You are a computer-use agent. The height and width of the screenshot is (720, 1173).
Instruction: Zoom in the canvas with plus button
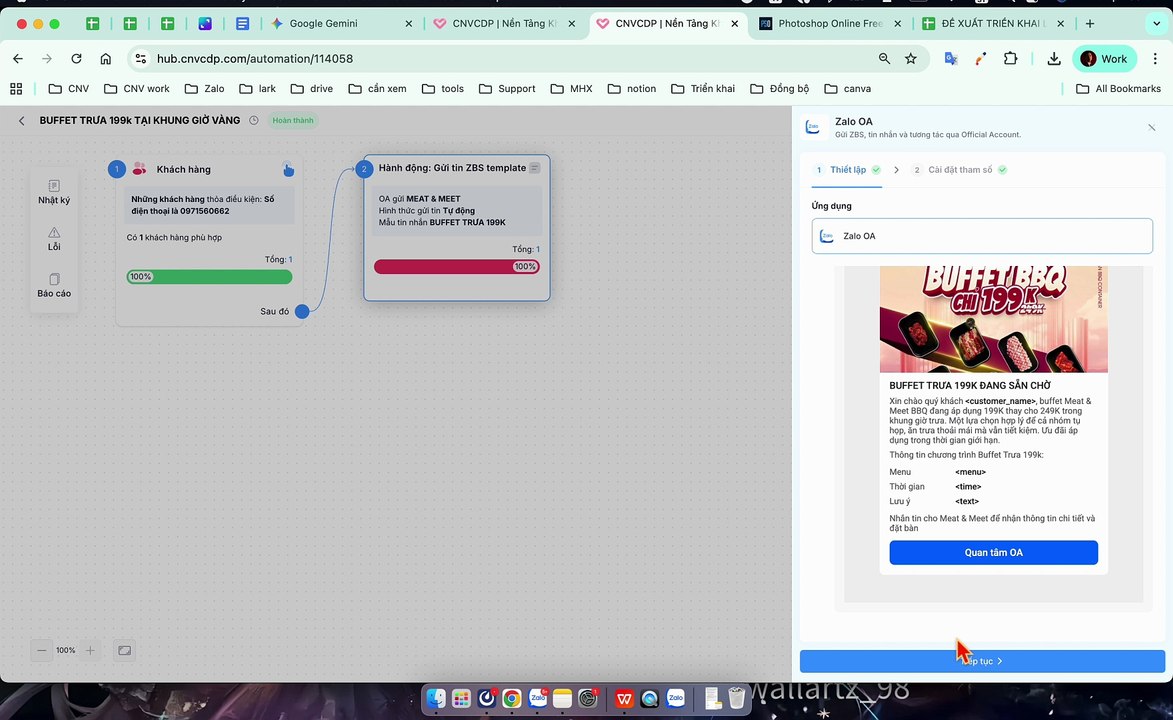(90, 650)
